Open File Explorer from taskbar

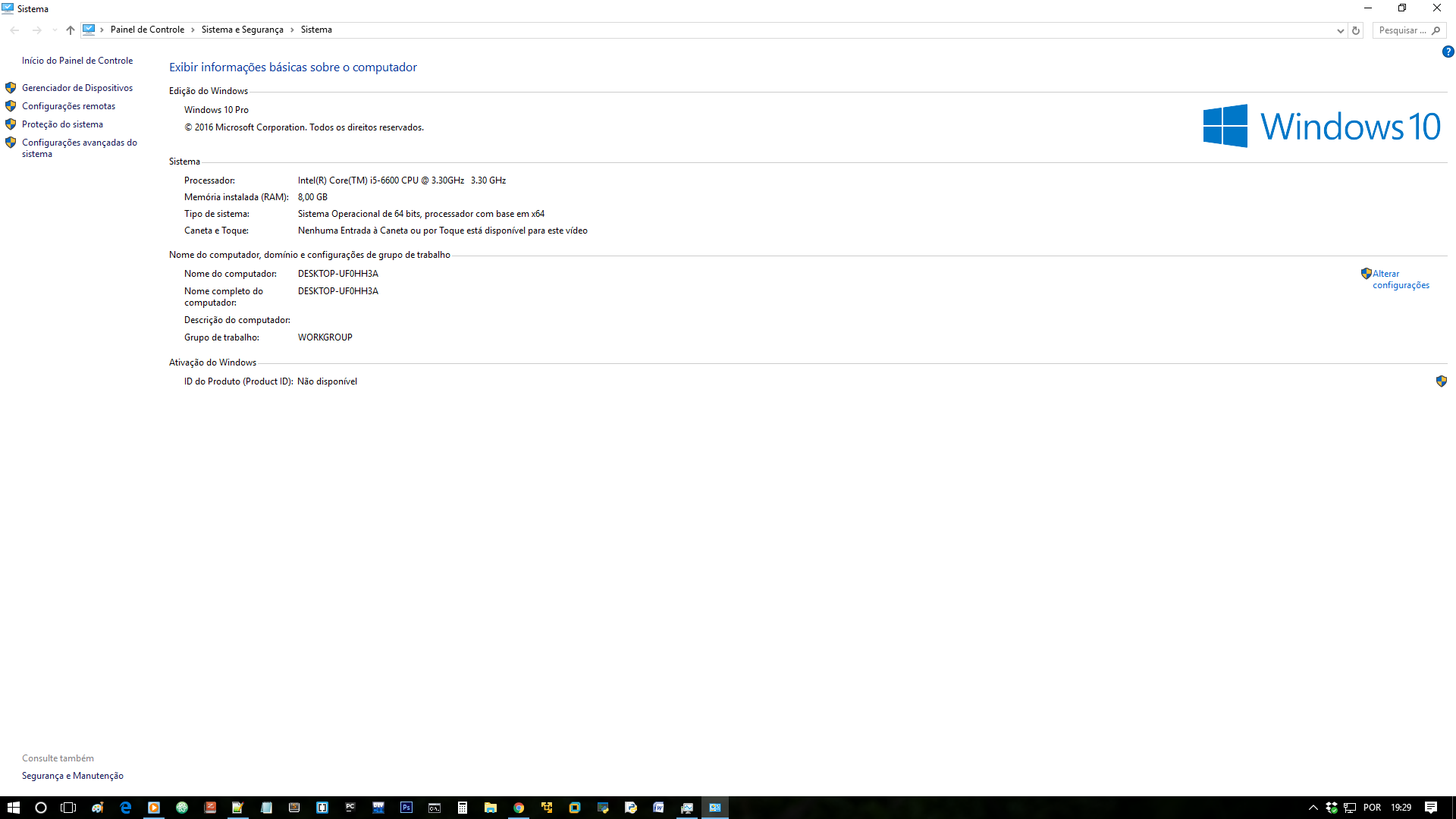(x=491, y=808)
